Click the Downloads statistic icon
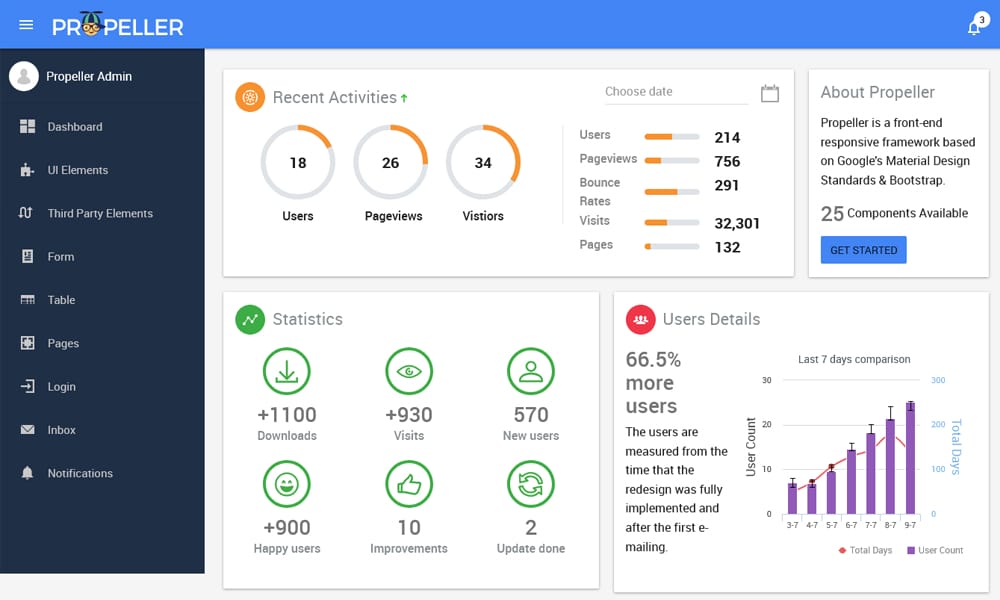 287,372
